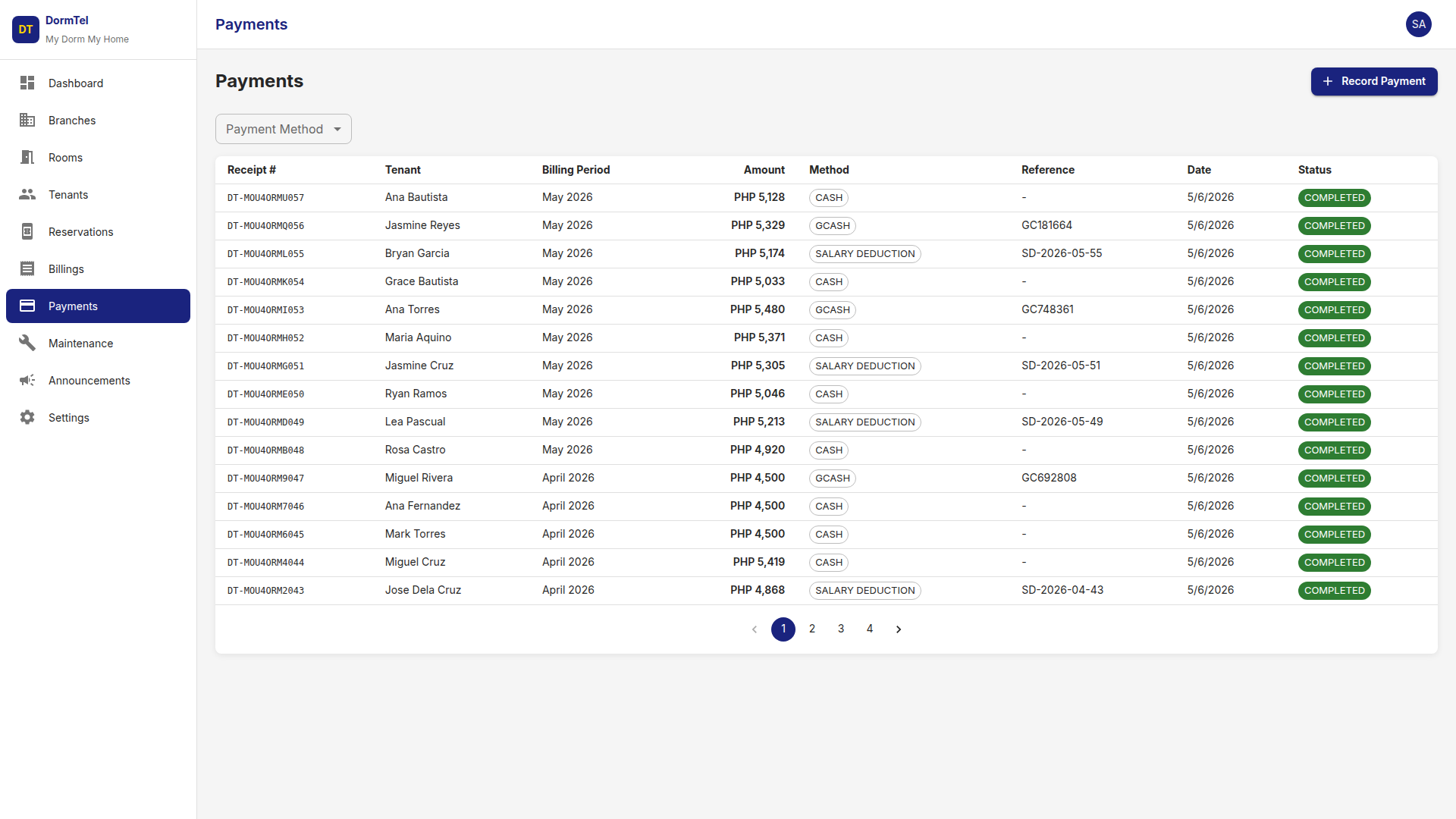
Task: Go to page 2
Action: 812,629
